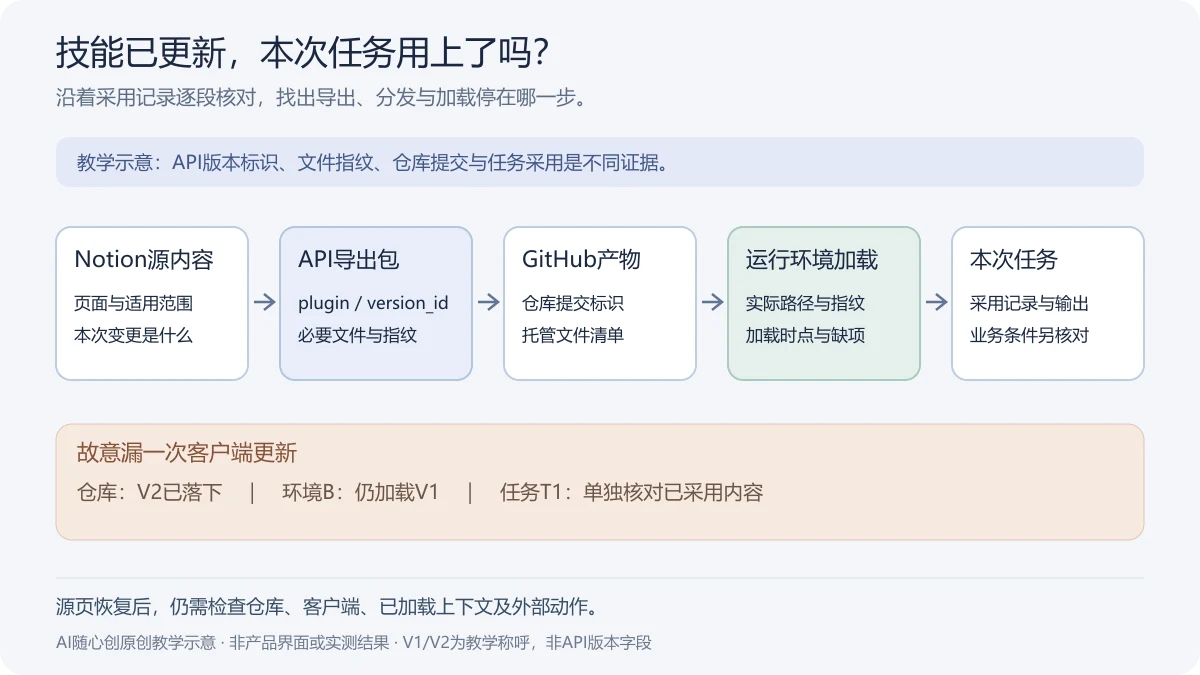
Task: Click the line 页面与适用范围
Action: pyautogui.click(x=133, y=303)
